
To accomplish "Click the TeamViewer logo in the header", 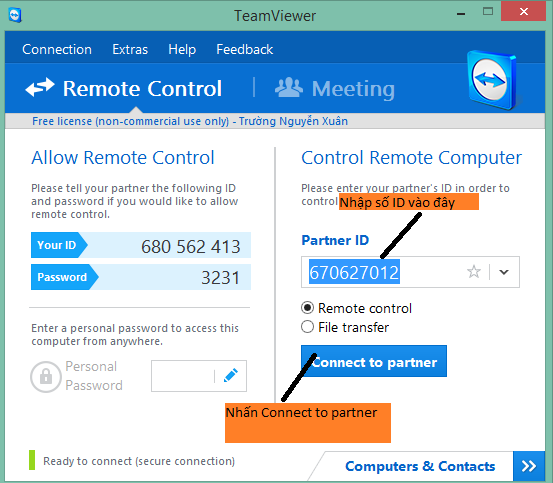I will pyautogui.click(x=492, y=80).
